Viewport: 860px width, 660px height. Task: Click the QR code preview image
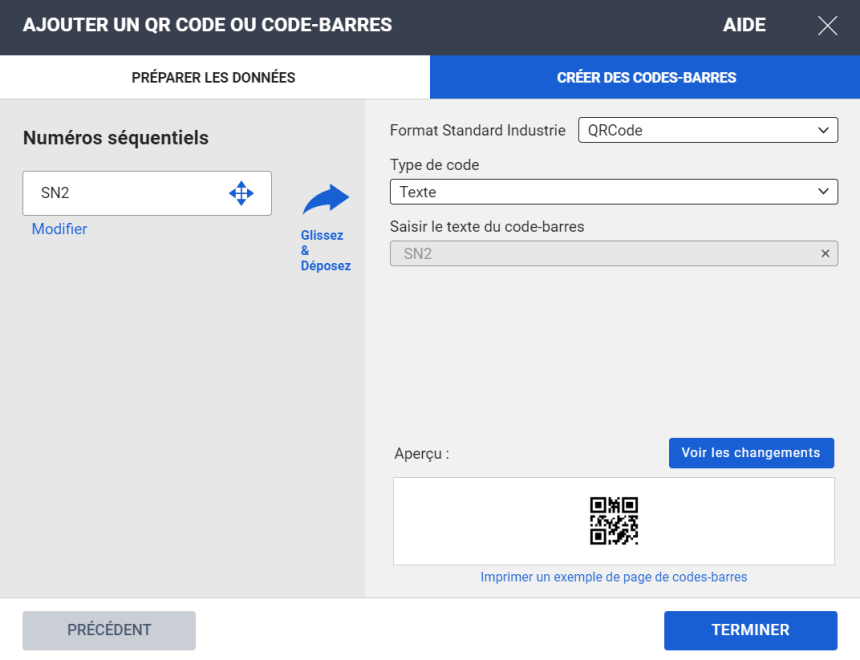click(614, 521)
